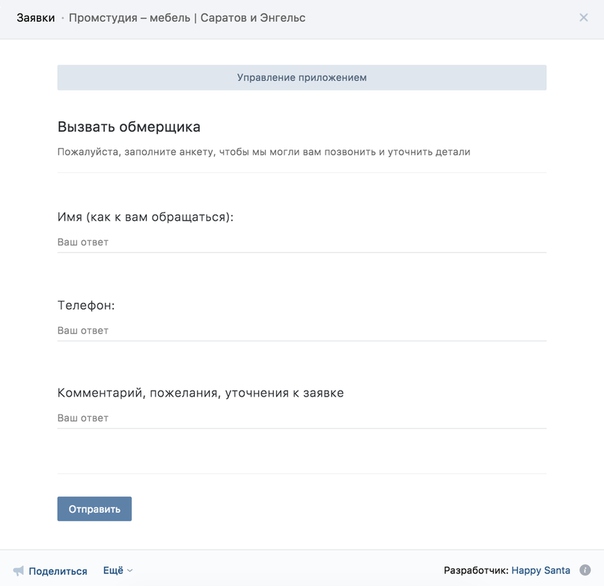Click the Пожалуйста, заполните анкету description text
This screenshot has height=586, width=604.
click(264, 152)
